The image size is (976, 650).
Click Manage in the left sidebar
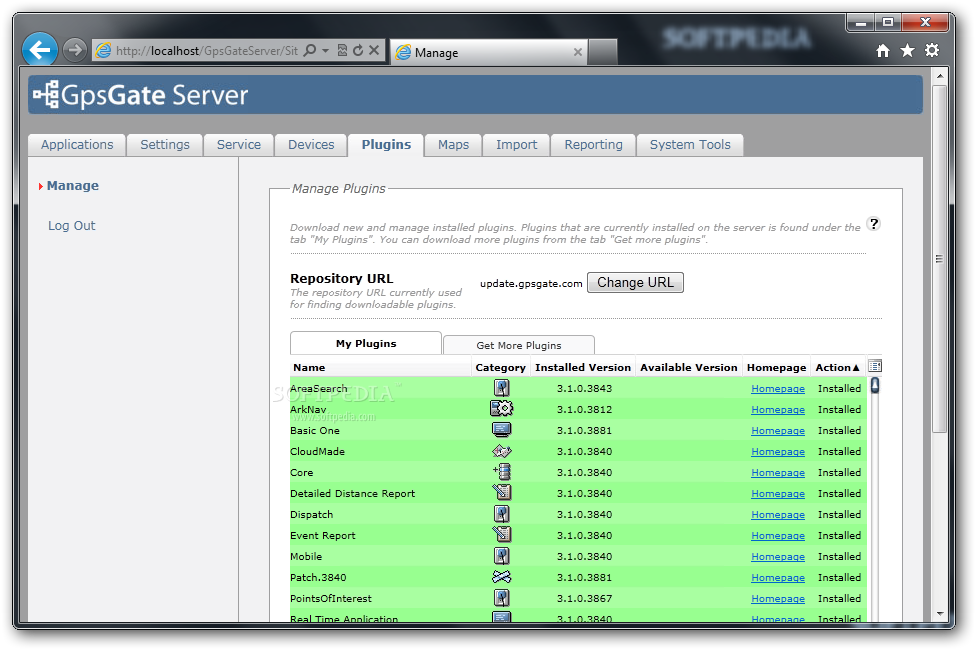73,186
